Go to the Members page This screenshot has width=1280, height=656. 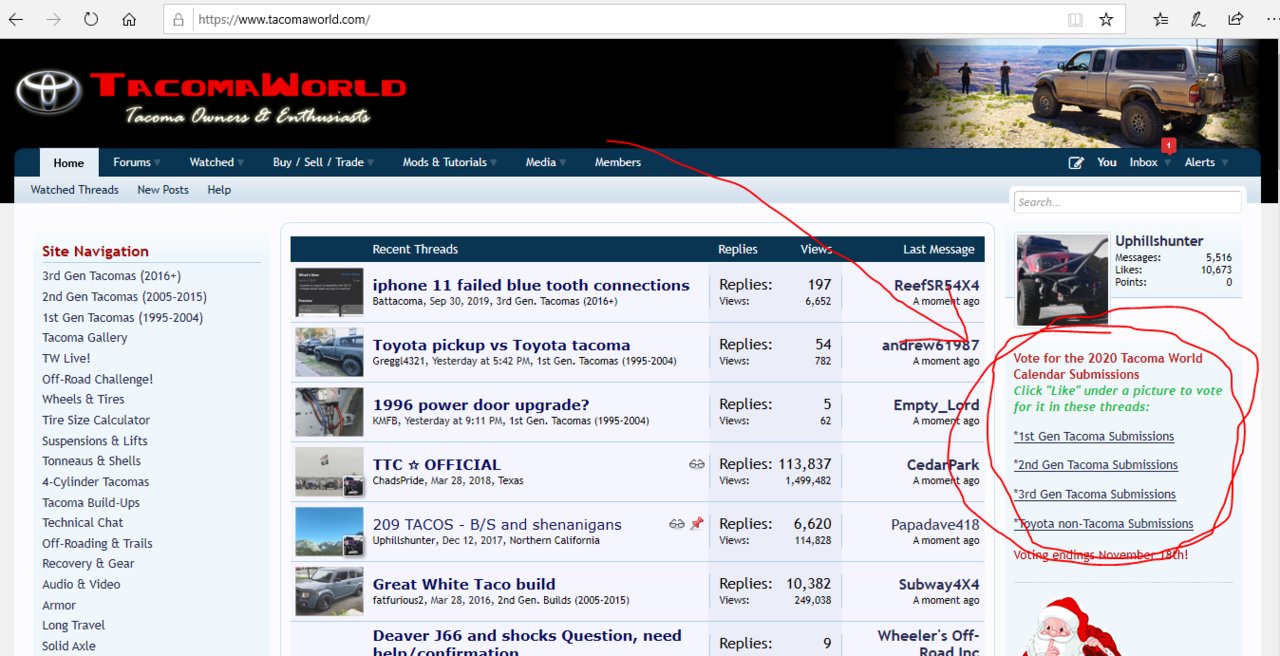click(x=618, y=163)
